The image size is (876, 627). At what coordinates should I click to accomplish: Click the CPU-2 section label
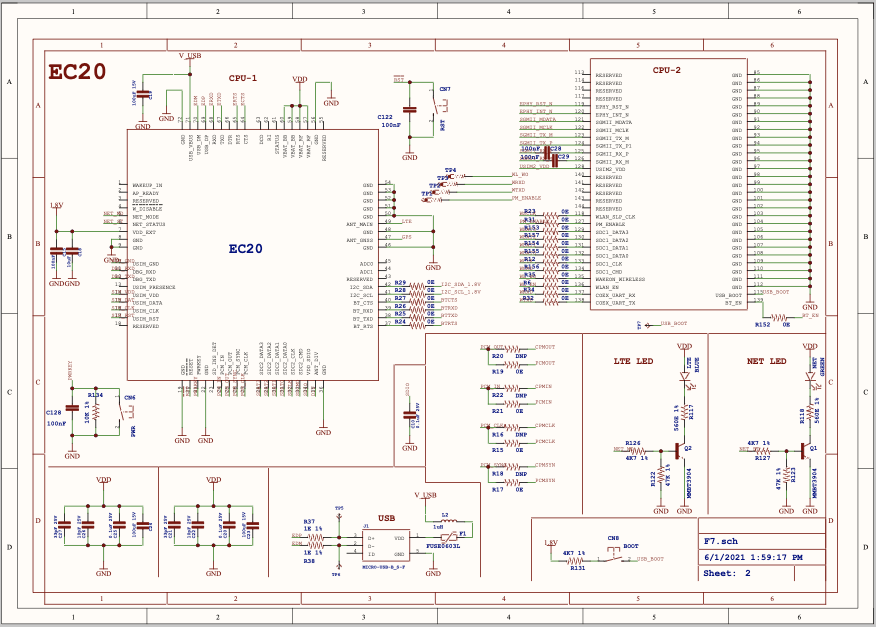point(666,70)
